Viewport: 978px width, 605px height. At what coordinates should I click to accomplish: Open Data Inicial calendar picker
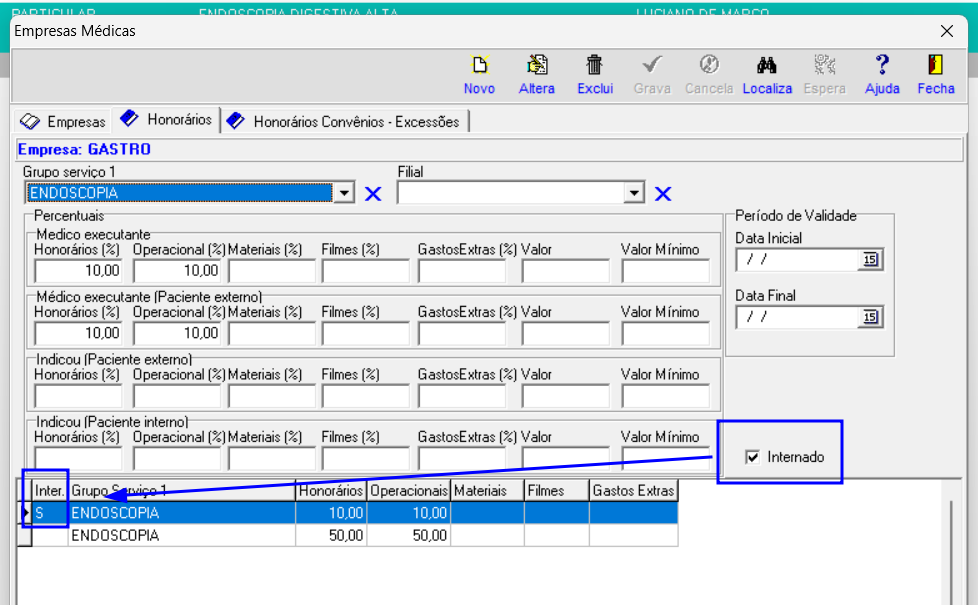(871, 259)
